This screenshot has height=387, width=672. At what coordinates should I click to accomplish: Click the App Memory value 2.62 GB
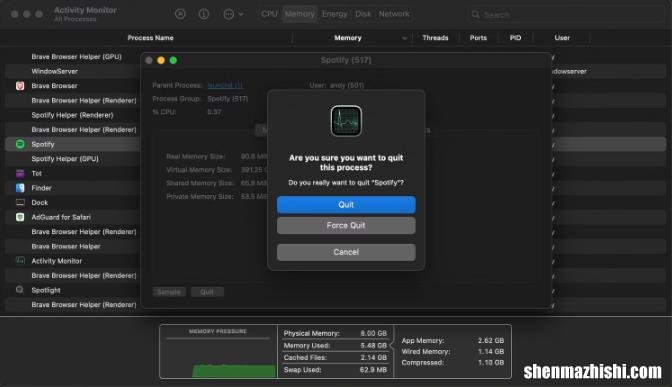point(491,340)
